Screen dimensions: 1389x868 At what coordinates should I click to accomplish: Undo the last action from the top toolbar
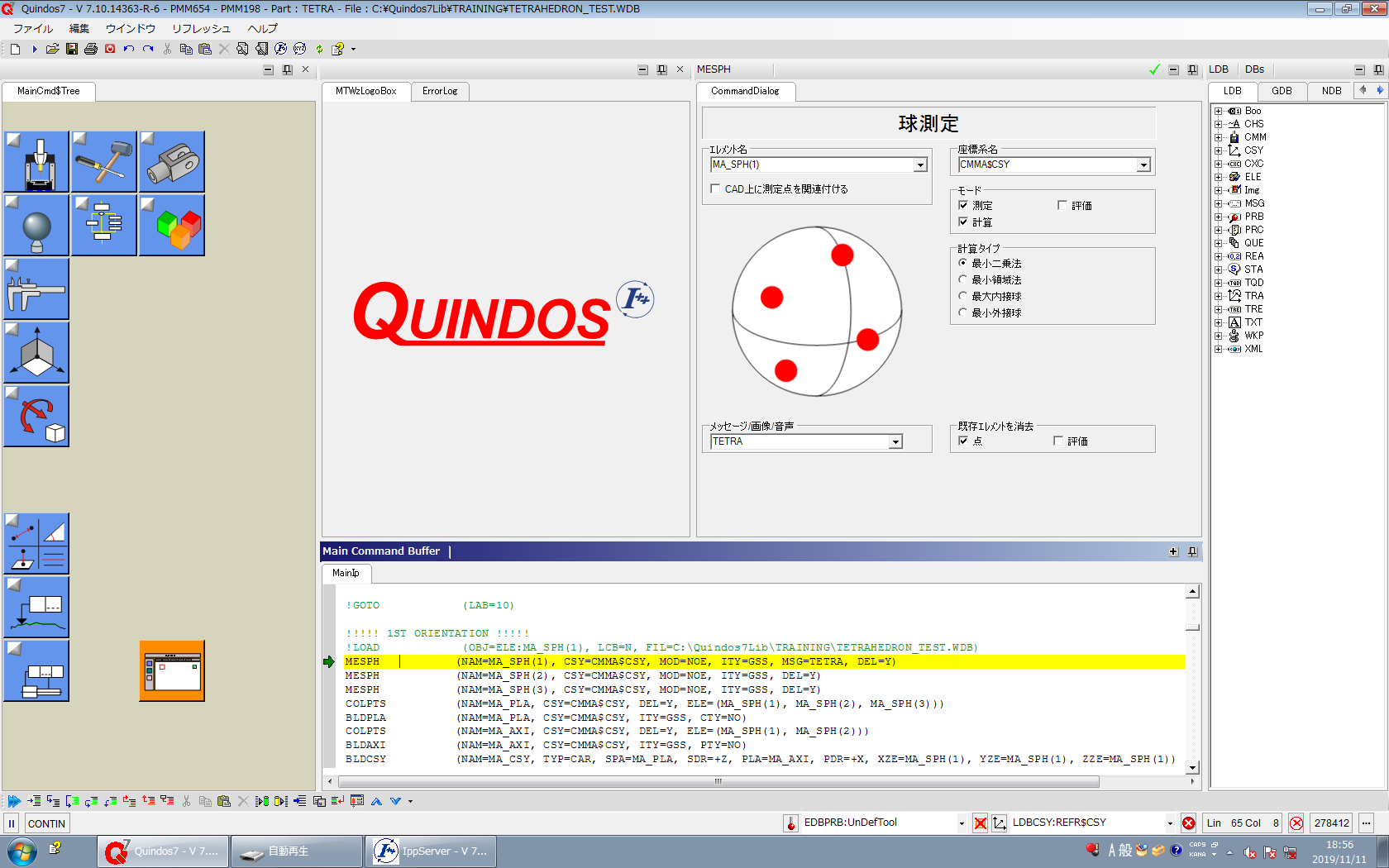[129, 49]
